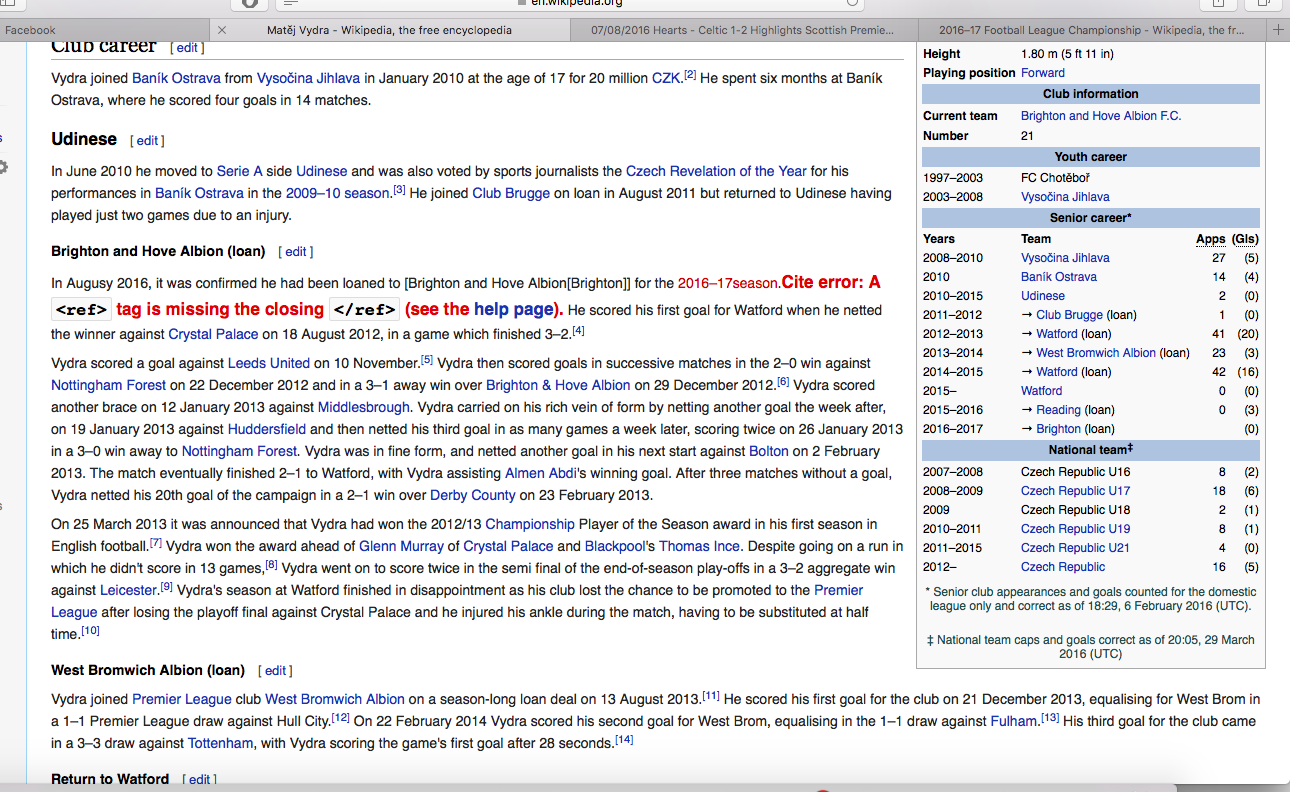Open the help page link in cite error
Screen dimensions: 1290x792
512,310
